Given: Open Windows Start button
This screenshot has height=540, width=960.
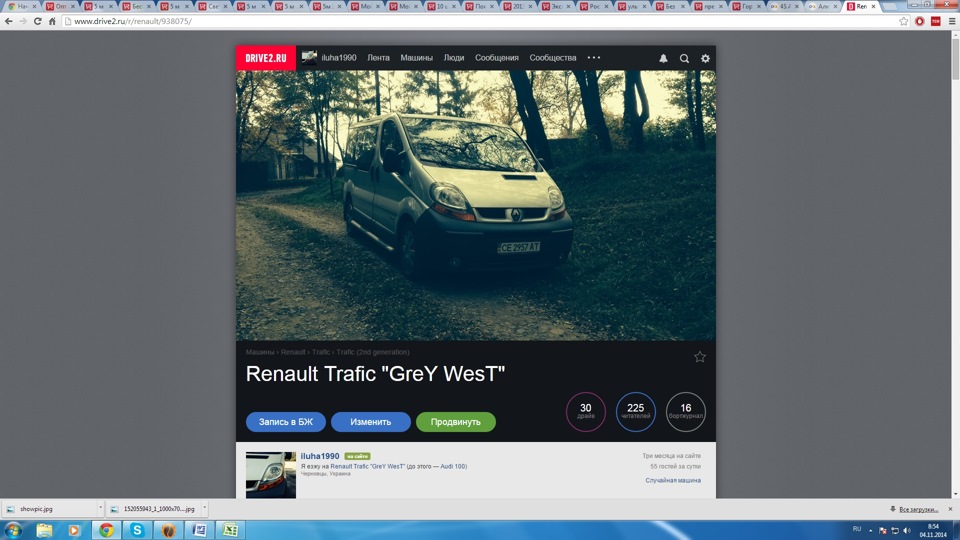Looking at the screenshot, I should (x=13, y=530).
